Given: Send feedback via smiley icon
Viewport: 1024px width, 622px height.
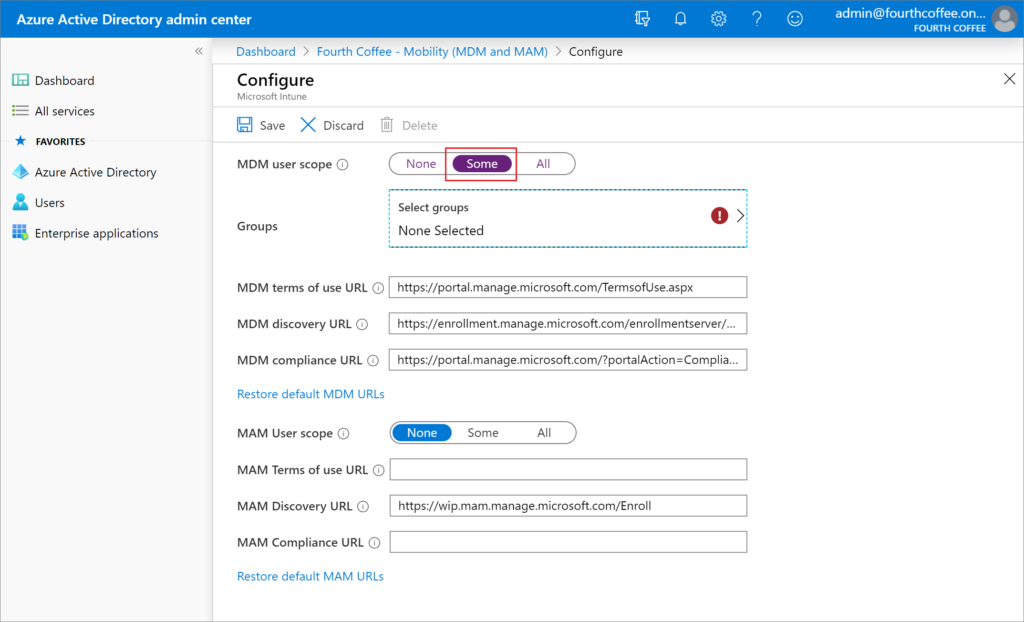Looking at the screenshot, I should coord(795,19).
